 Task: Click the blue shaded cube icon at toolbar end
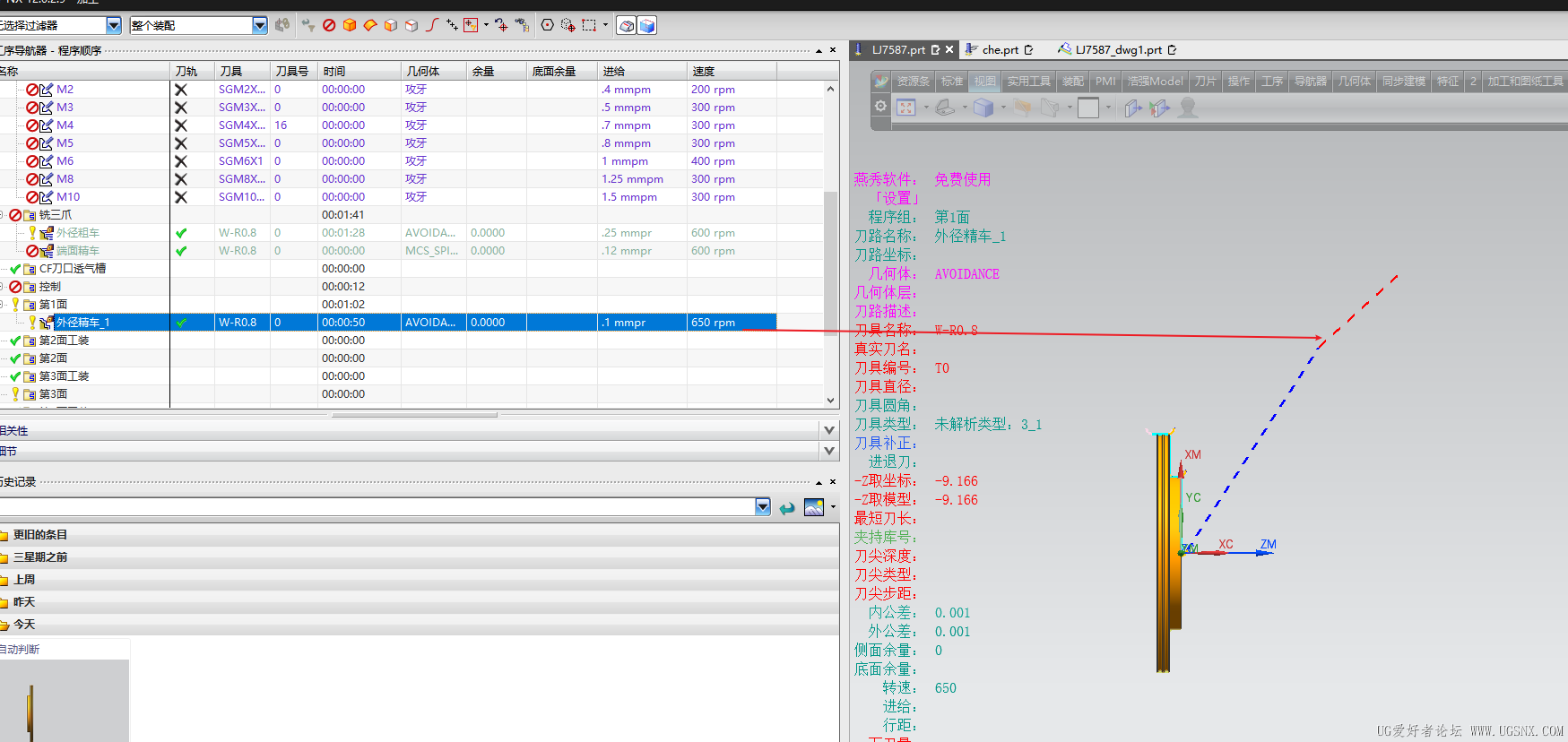tap(647, 25)
